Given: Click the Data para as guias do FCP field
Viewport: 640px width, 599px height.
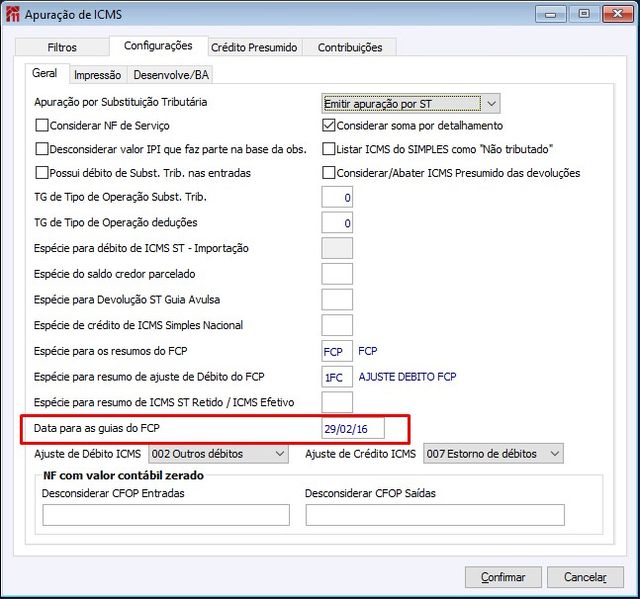Looking at the screenshot, I should (x=353, y=428).
